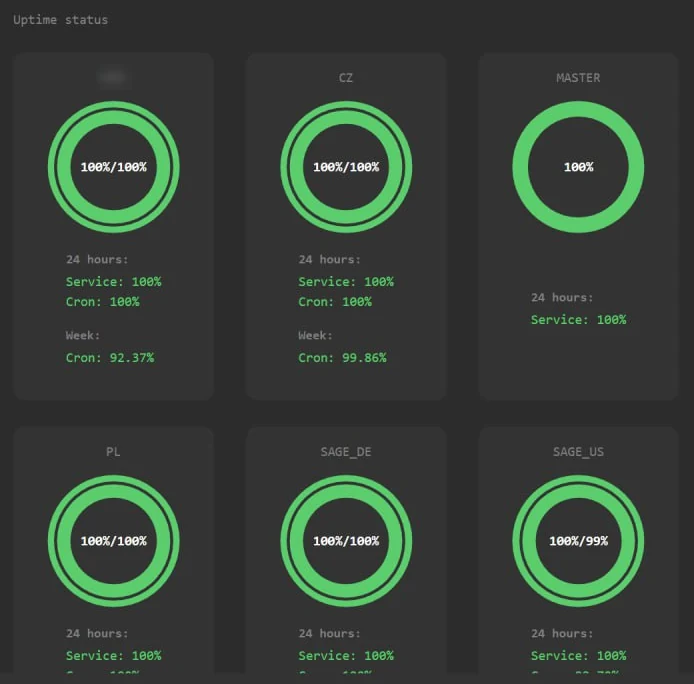This screenshot has height=684, width=694.
Task: Click the blurred title of first card
Action: pyautogui.click(x=114, y=77)
